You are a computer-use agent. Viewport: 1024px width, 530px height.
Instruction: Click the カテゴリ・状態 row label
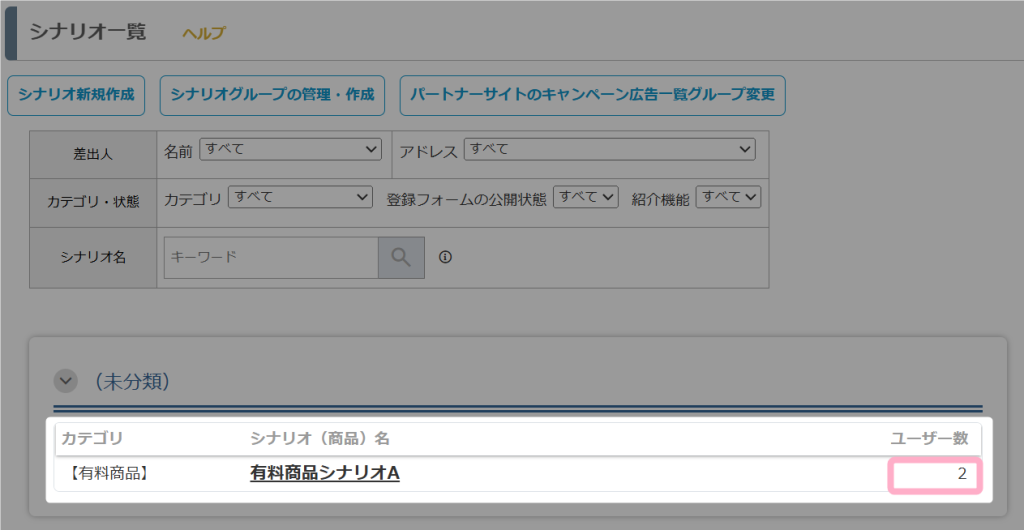click(93, 202)
